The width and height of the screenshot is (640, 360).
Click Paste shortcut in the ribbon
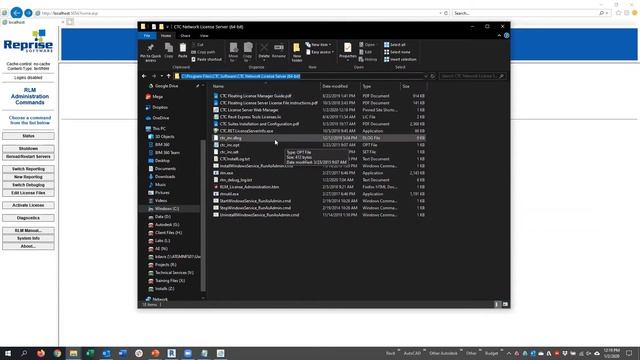(206, 59)
